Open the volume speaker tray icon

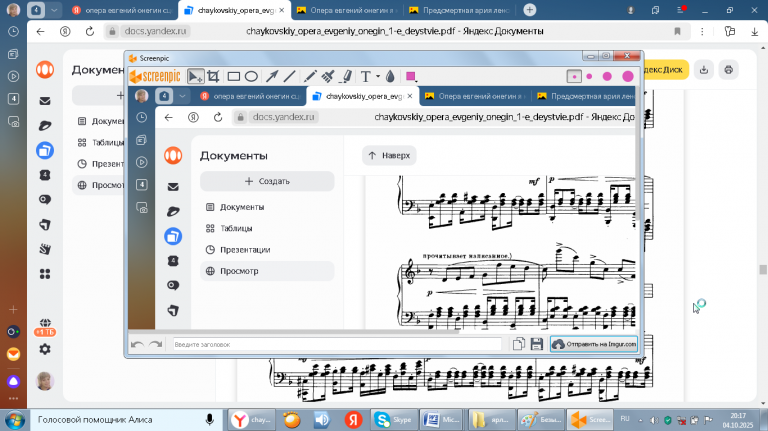(654, 420)
